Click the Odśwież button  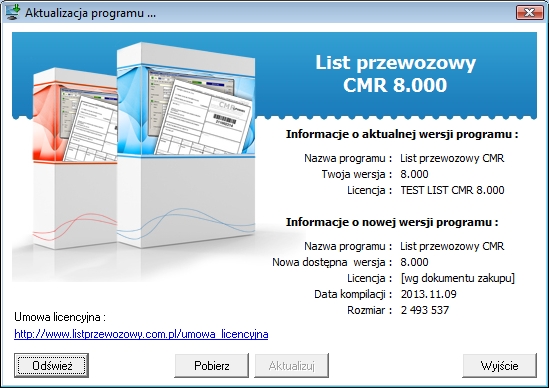51,365
